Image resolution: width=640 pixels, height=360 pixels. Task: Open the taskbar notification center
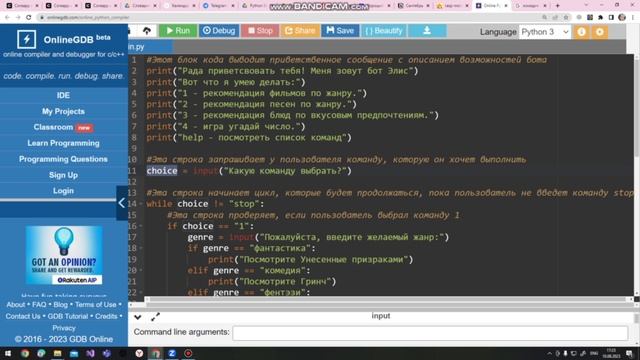[x=630, y=353]
